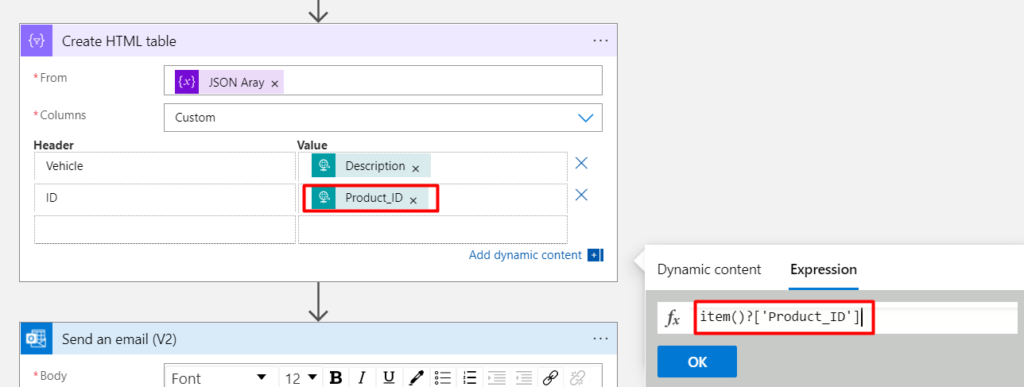Screen dimensions: 1024x387
Task: Insert a bulleted list
Action: click(443, 378)
